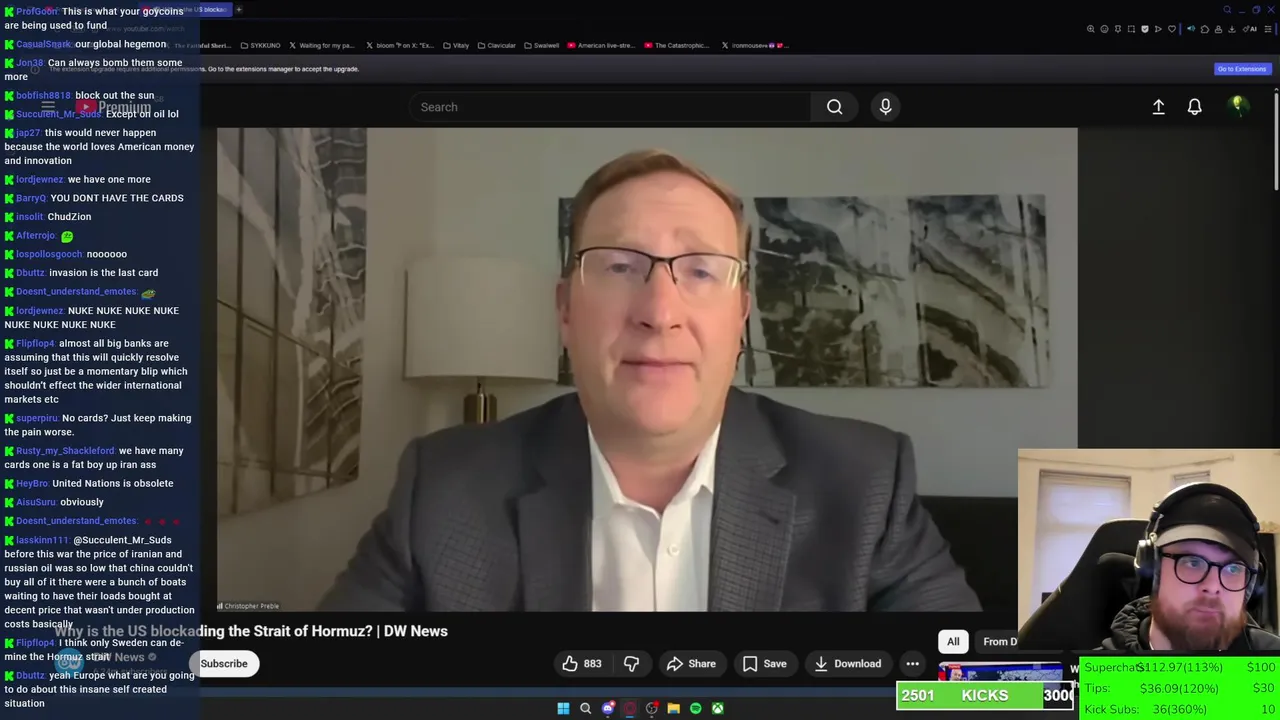This screenshot has height=720, width=1280.
Task: Save the video to a playlist
Action: pos(765,664)
